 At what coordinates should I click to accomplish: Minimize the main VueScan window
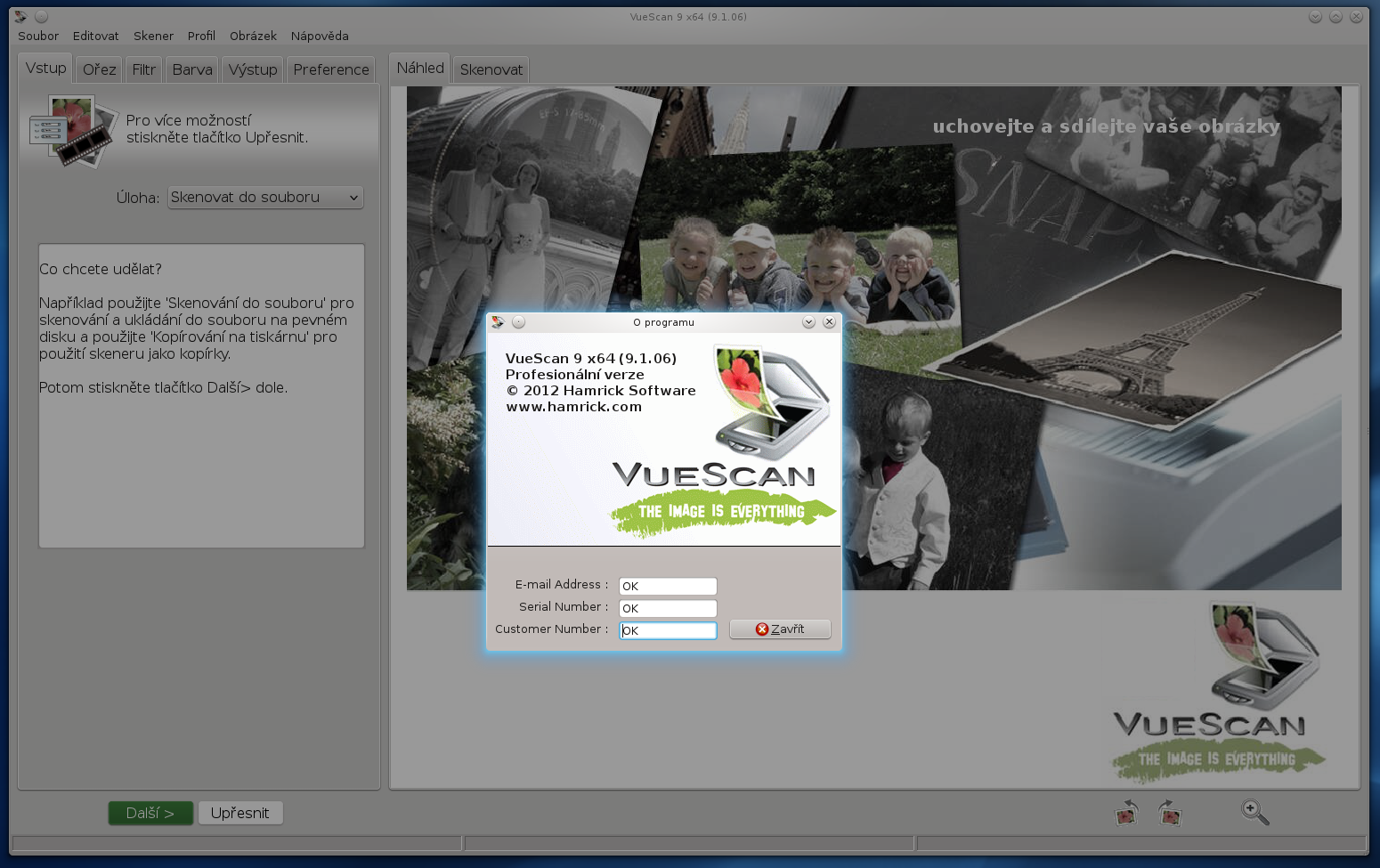pyautogui.click(x=1315, y=17)
